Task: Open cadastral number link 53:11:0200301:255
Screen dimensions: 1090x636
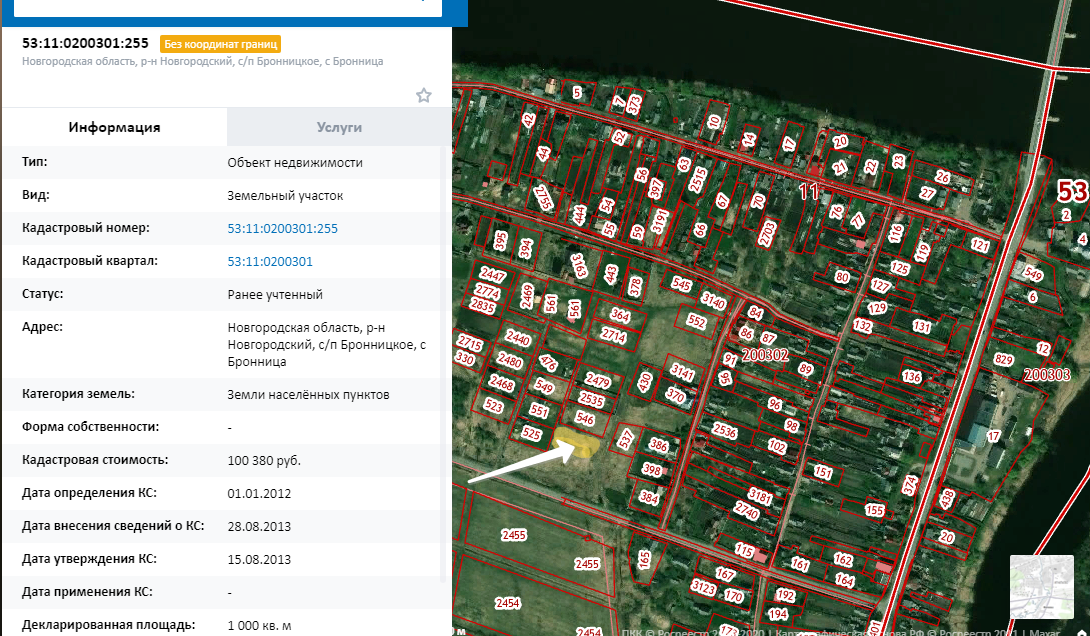Action: (x=282, y=229)
